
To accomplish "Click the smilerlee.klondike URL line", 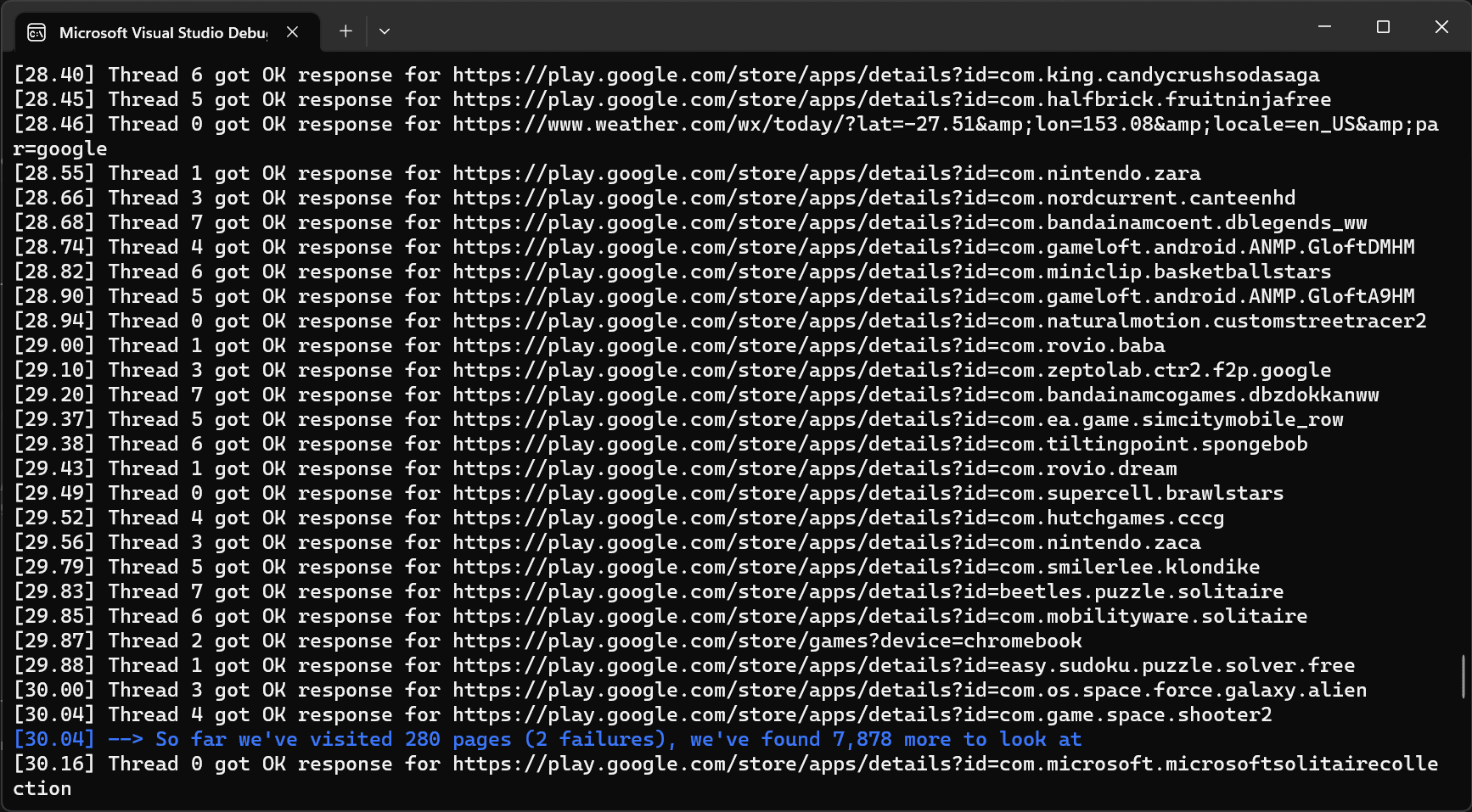I will coord(637,567).
